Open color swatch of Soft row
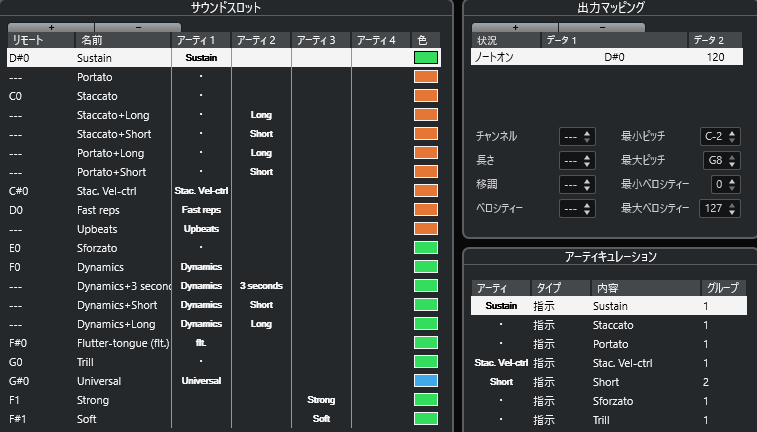 426,418
